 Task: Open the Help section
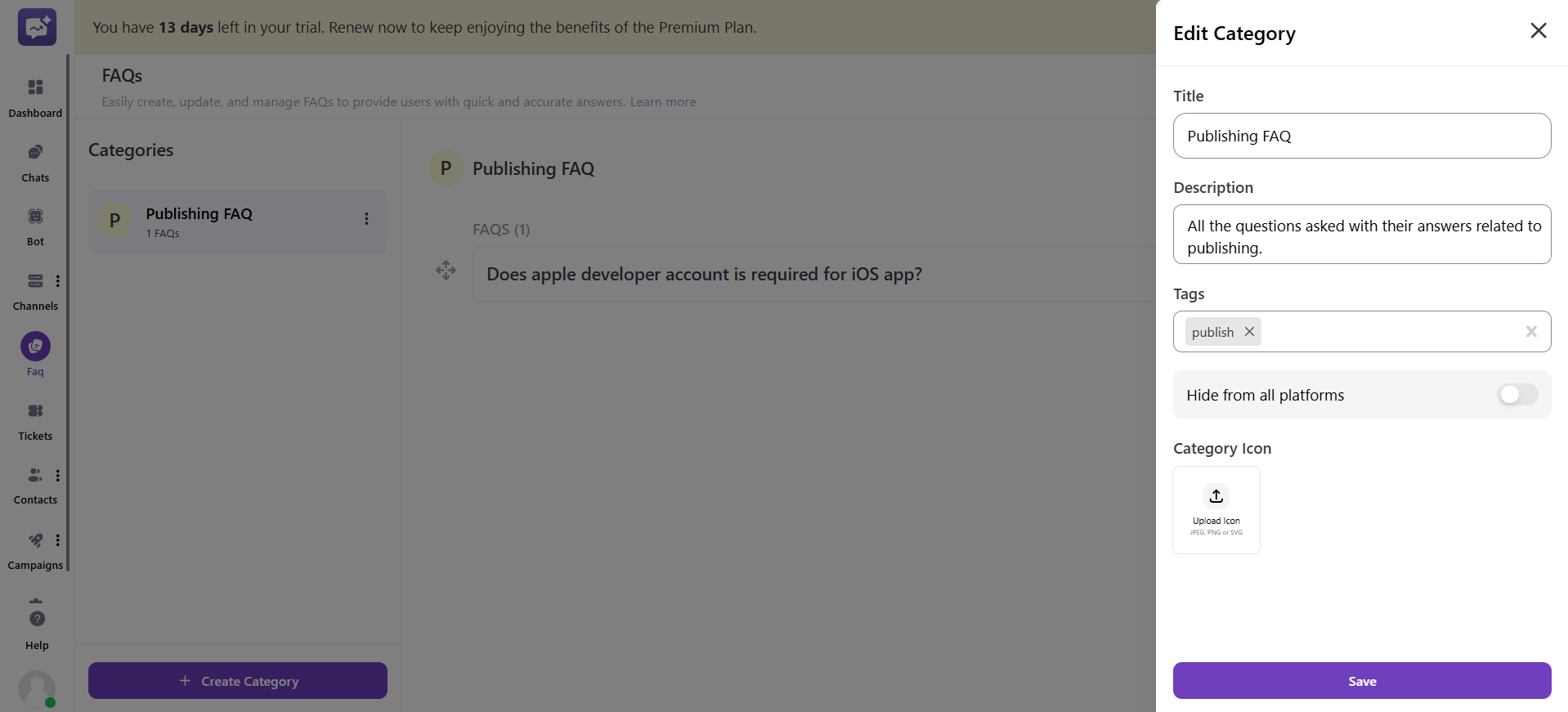click(x=36, y=626)
